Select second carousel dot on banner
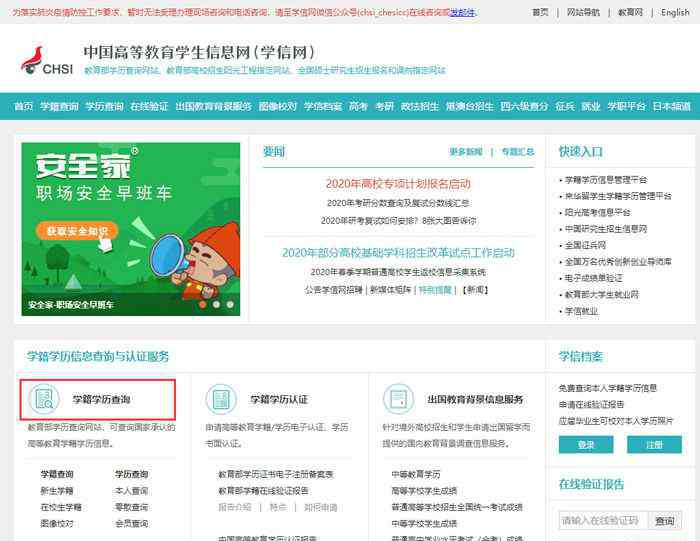 point(216,304)
